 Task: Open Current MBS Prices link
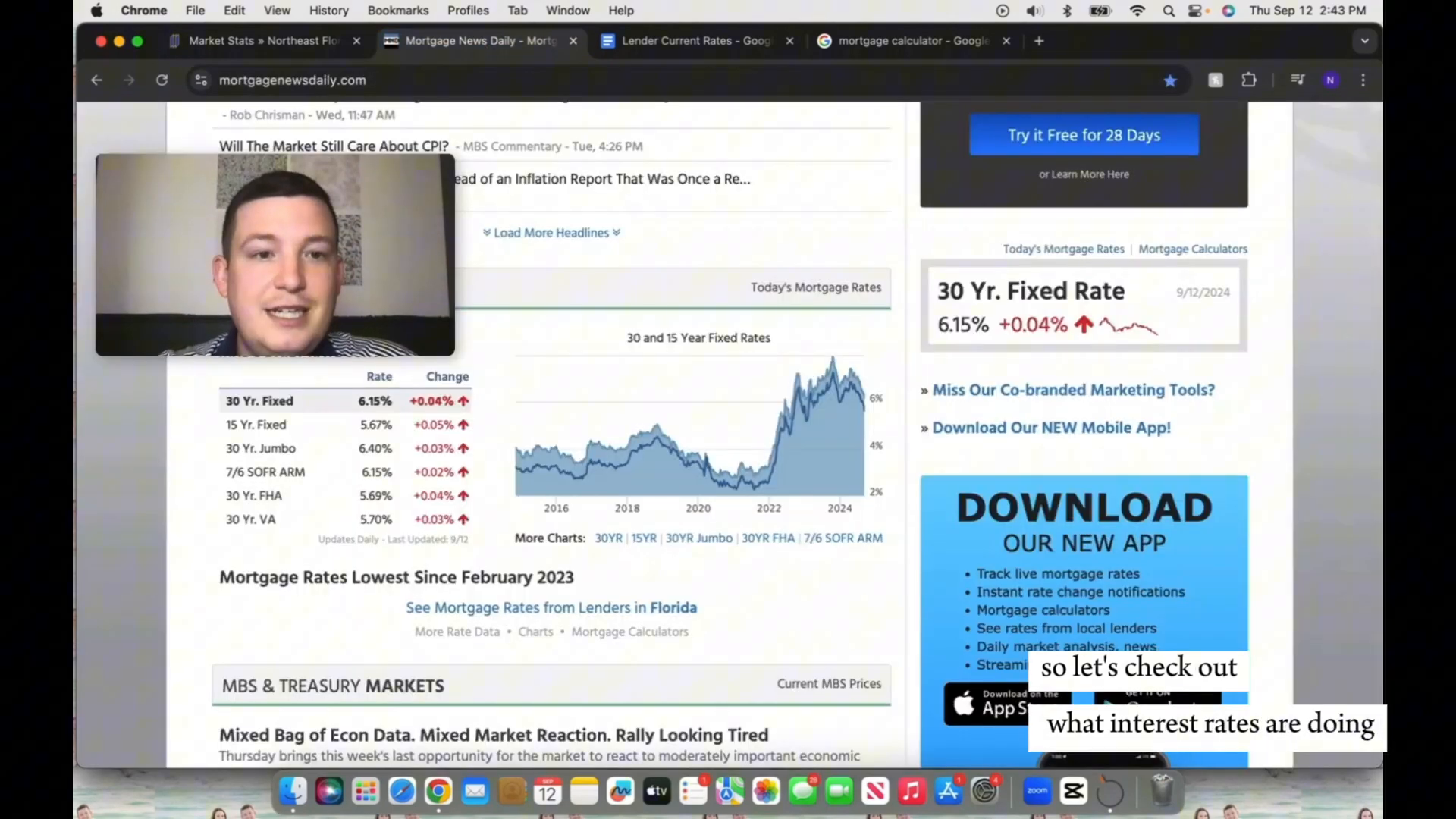coord(829,684)
